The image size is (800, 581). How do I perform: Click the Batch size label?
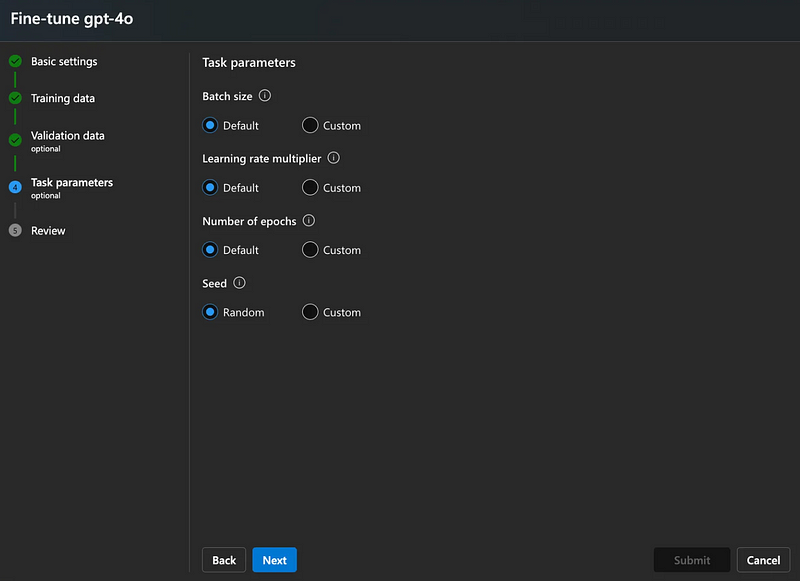click(x=227, y=96)
